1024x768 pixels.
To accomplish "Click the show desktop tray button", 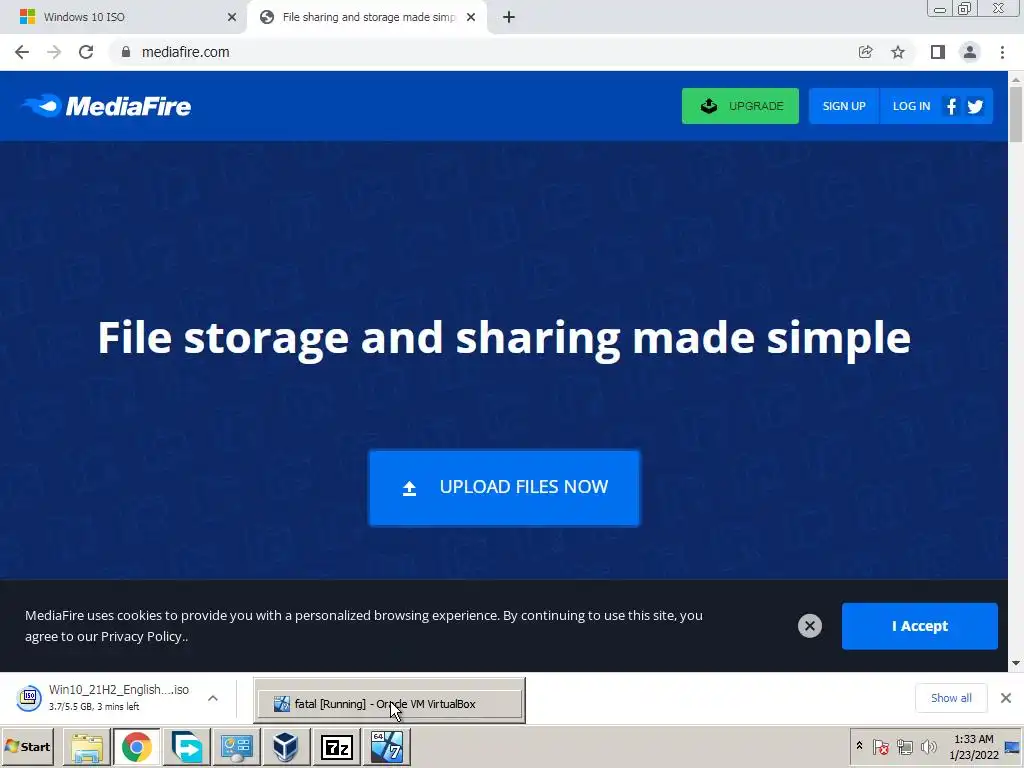I will (x=1013, y=747).
